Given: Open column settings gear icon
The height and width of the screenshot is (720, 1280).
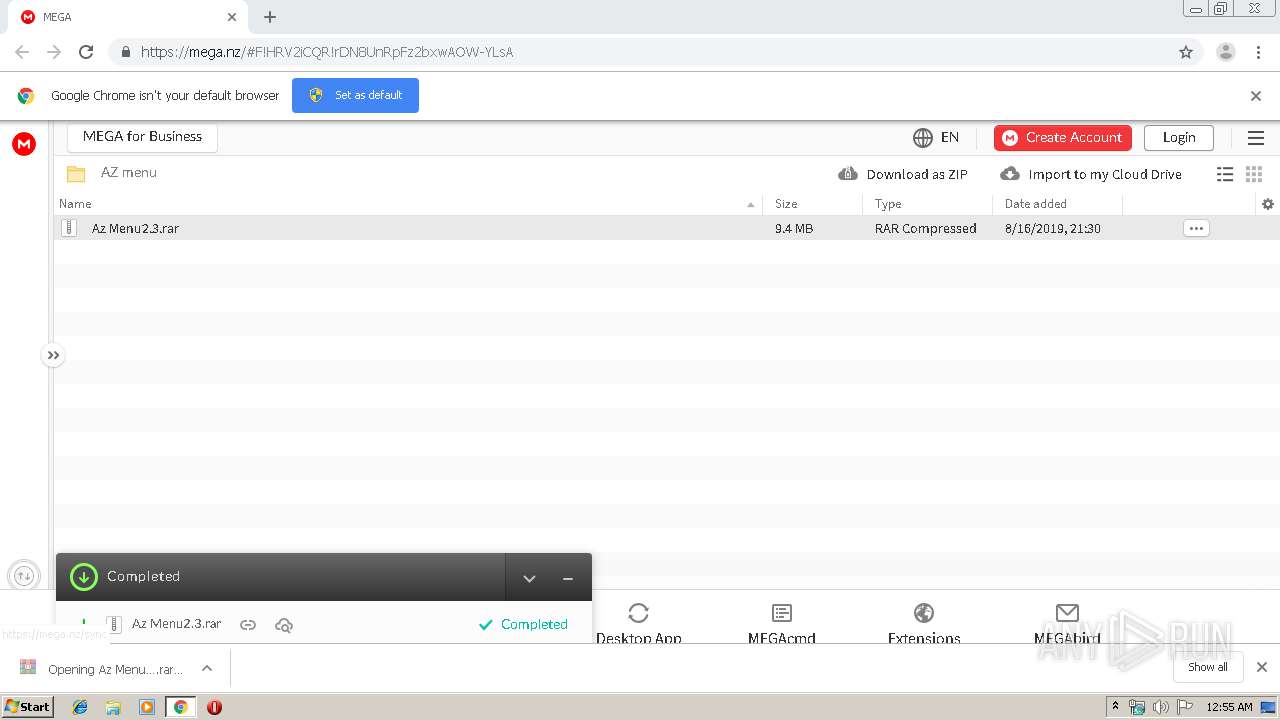Looking at the screenshot, I should [1268, 204].
